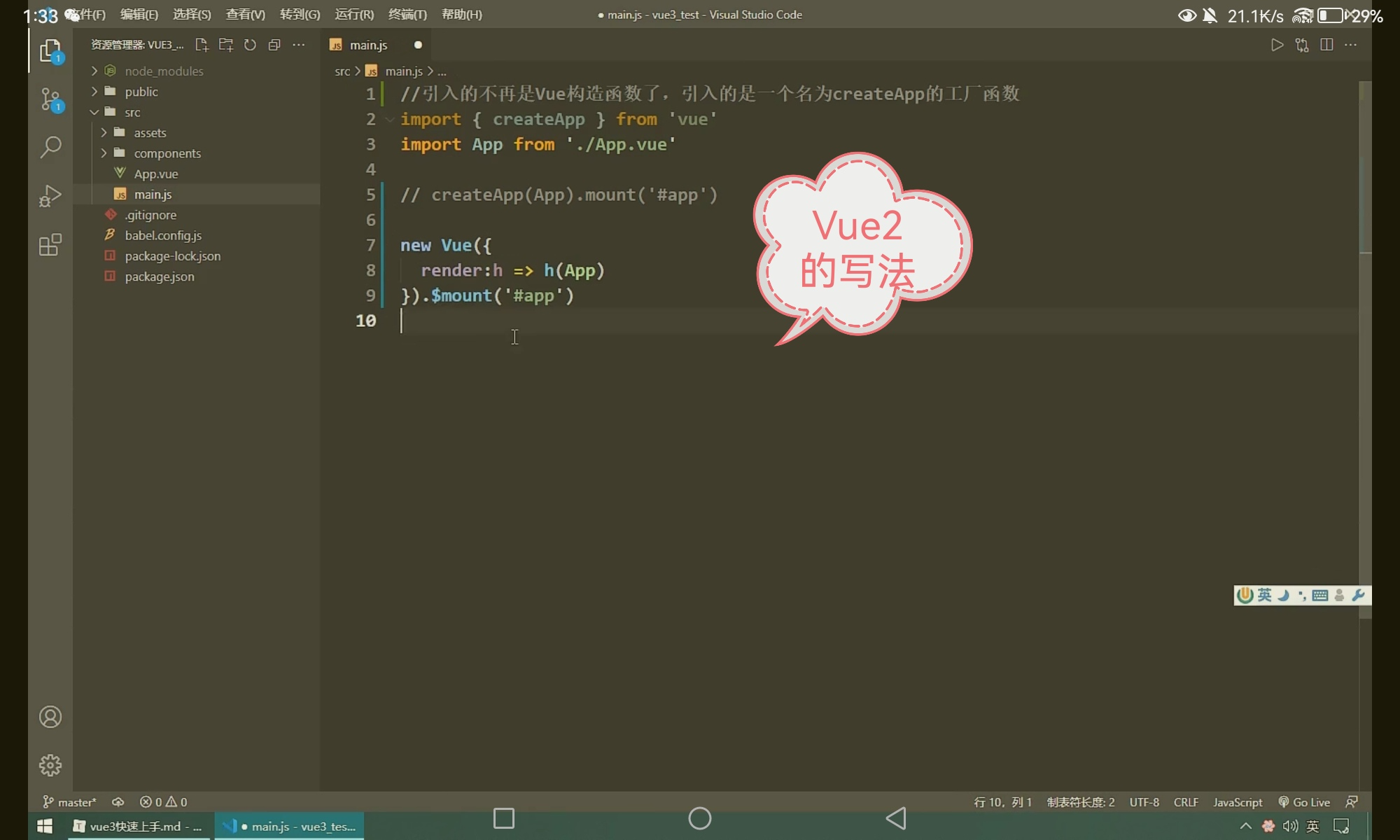
Task: Expand the node_modules folder
Action: click(x=164, y=71)
